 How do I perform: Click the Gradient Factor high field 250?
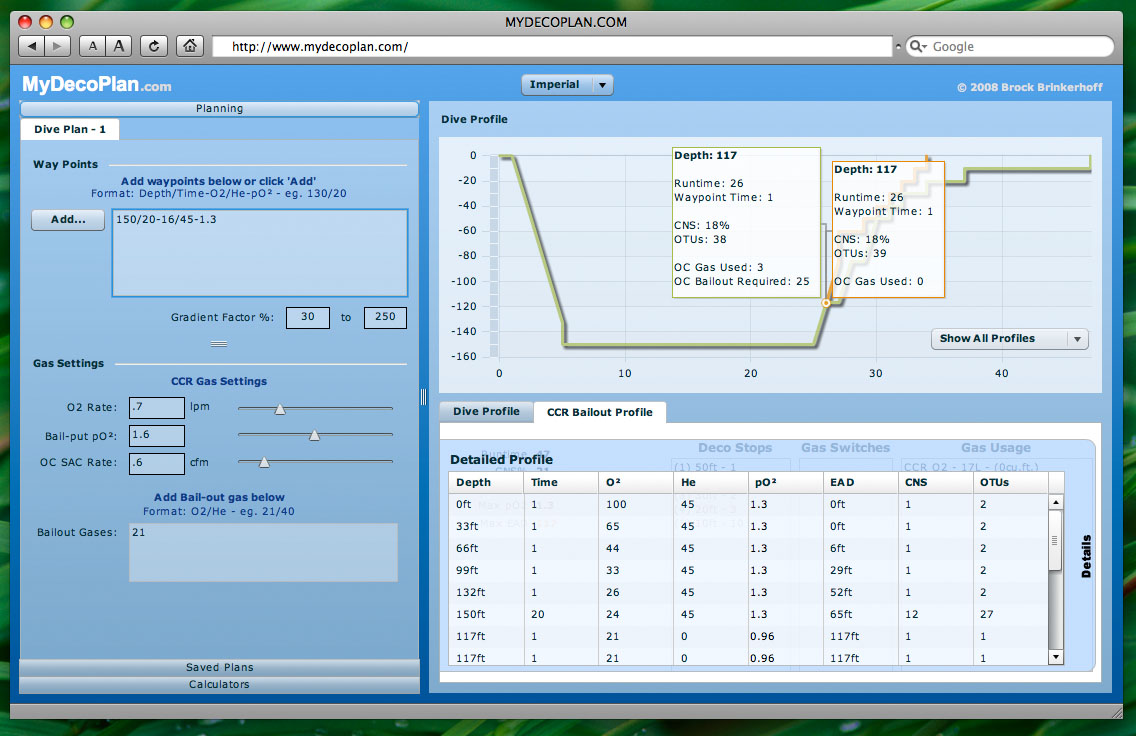(x=385, y=317)
